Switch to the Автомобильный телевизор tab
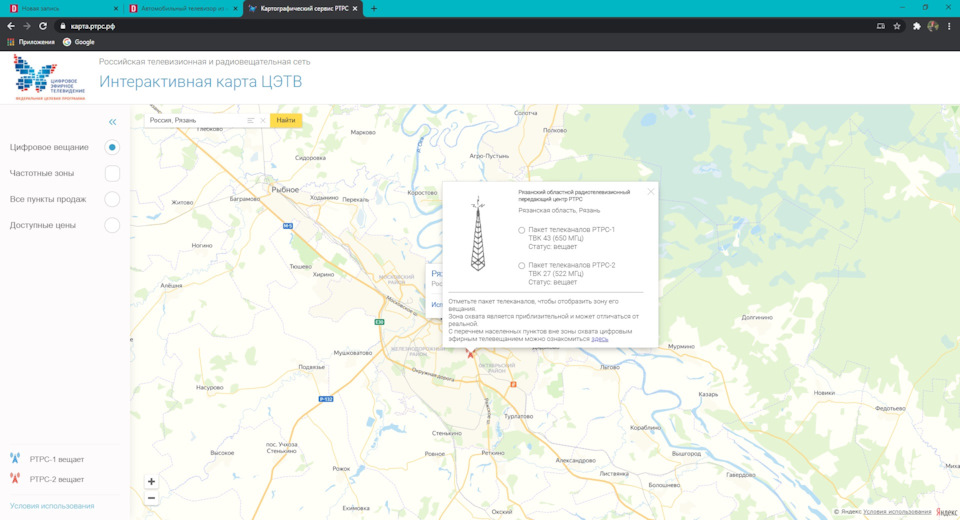The width and height of the screenshot is (960, 520). [x=182, y=9]
